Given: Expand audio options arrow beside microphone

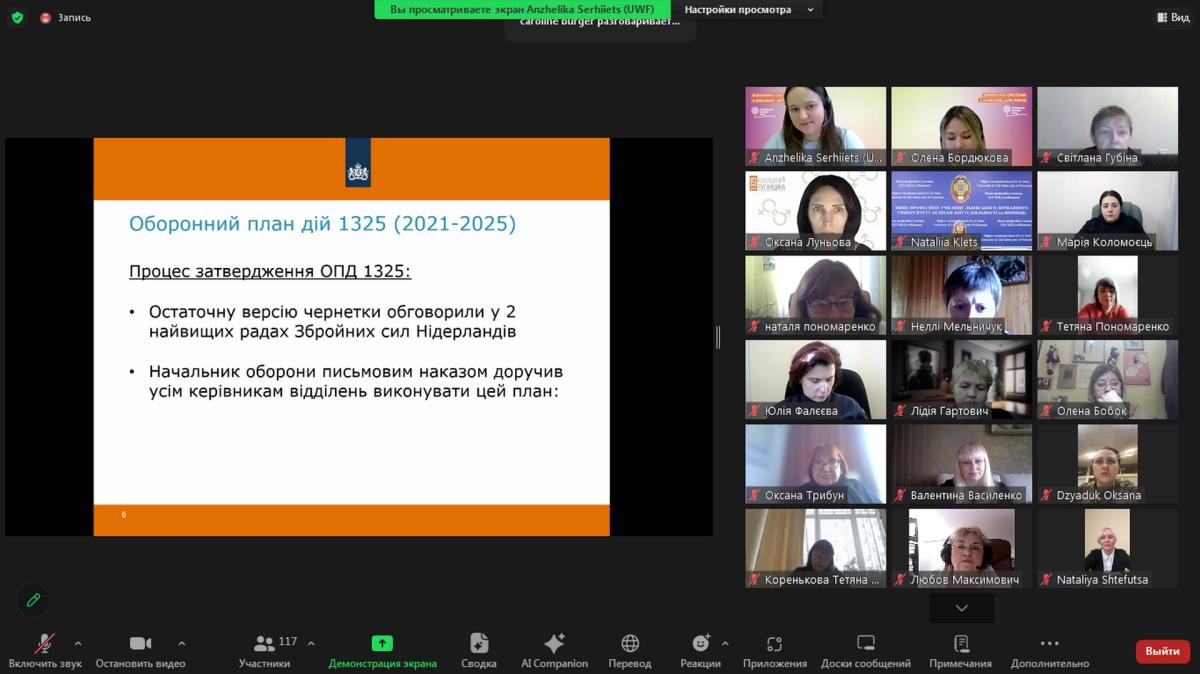Looking at the screenshot, I should [x=78, y=643].
